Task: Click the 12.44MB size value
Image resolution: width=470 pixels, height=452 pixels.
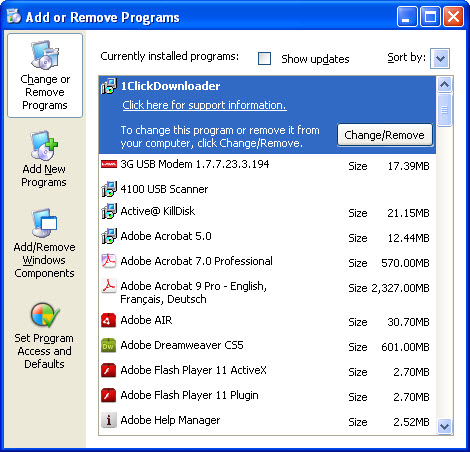Action: (408, 238)
